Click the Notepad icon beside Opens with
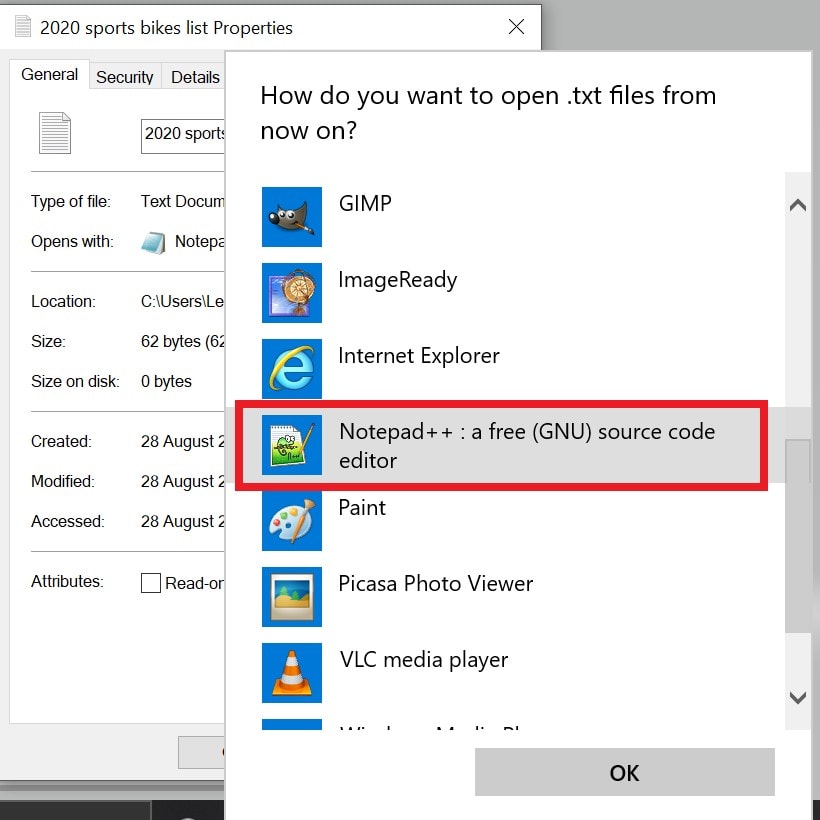 [x=153, y=243]
